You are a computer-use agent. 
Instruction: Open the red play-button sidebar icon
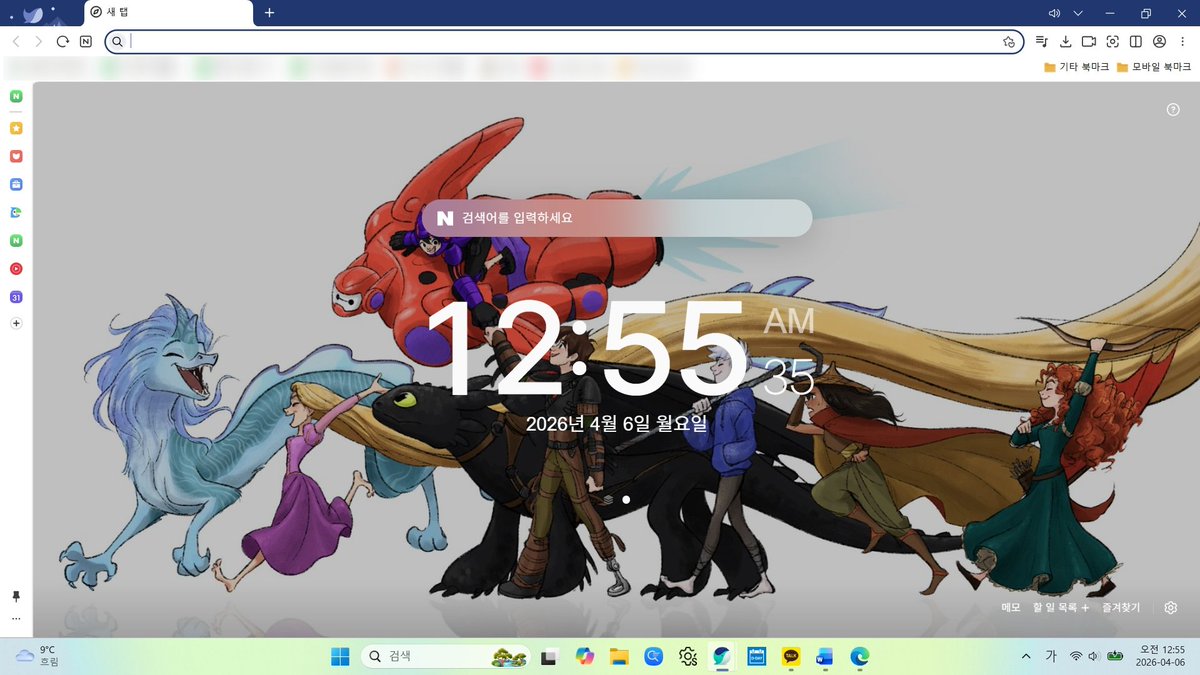point(16,268)
